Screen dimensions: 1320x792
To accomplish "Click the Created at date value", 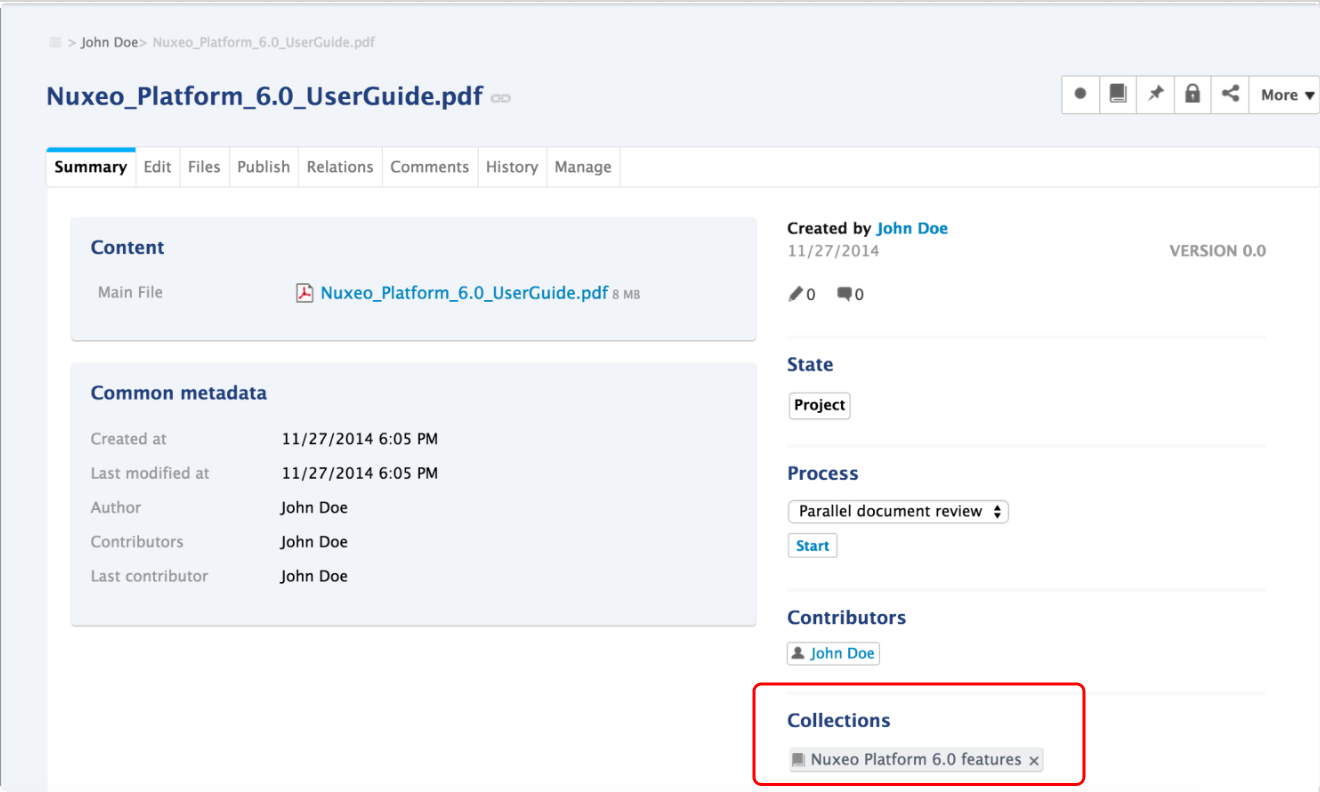I will click(x=360, y=439).
